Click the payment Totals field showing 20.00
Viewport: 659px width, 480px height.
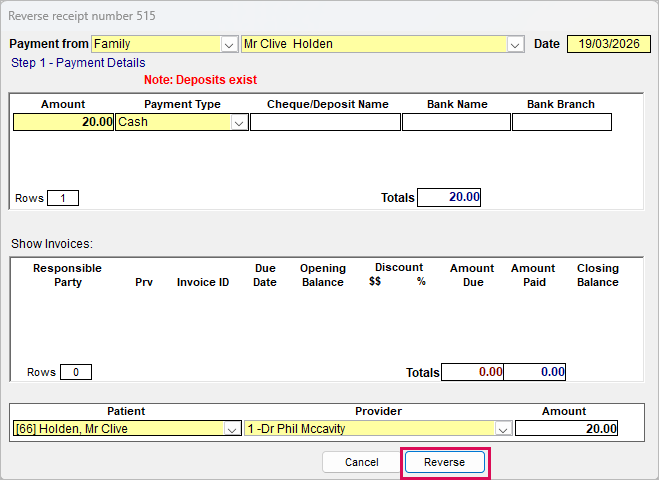pos(449,197)
